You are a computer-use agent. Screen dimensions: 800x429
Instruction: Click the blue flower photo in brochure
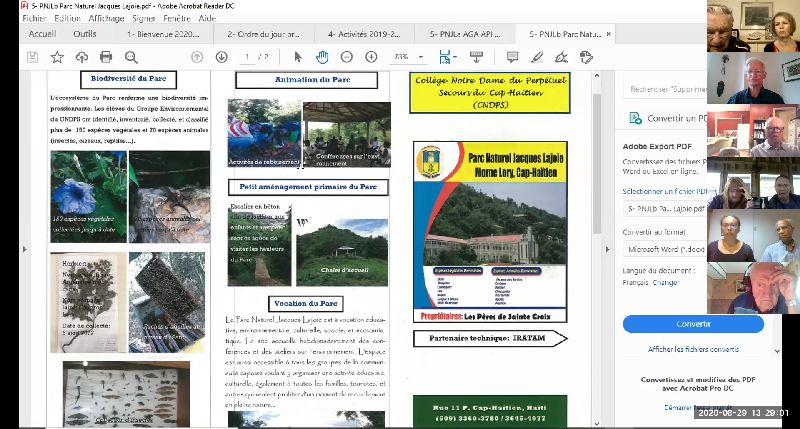tap(88, 197)
